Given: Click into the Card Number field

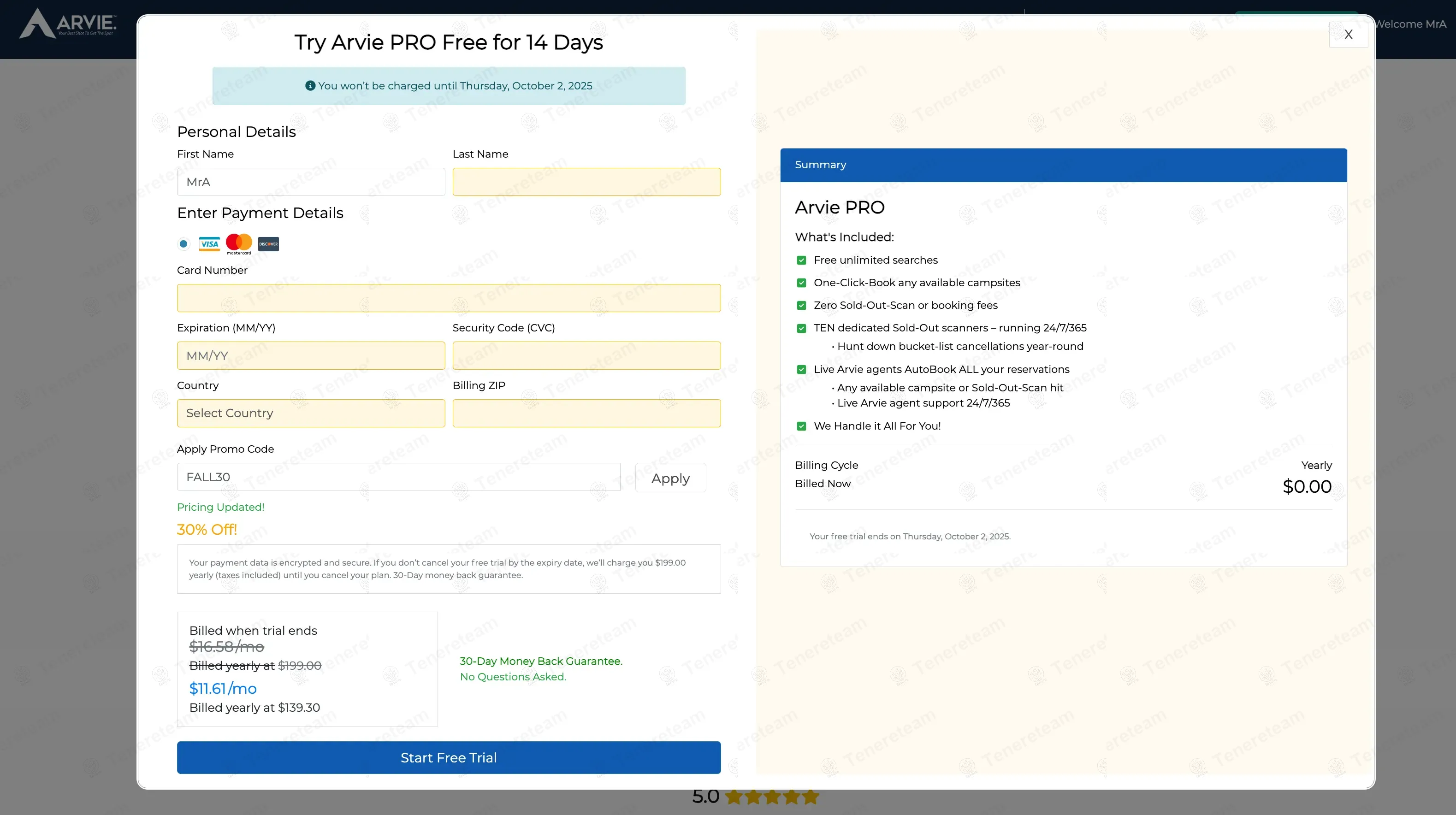Looking at the screenshot, I should click(449, 298).
